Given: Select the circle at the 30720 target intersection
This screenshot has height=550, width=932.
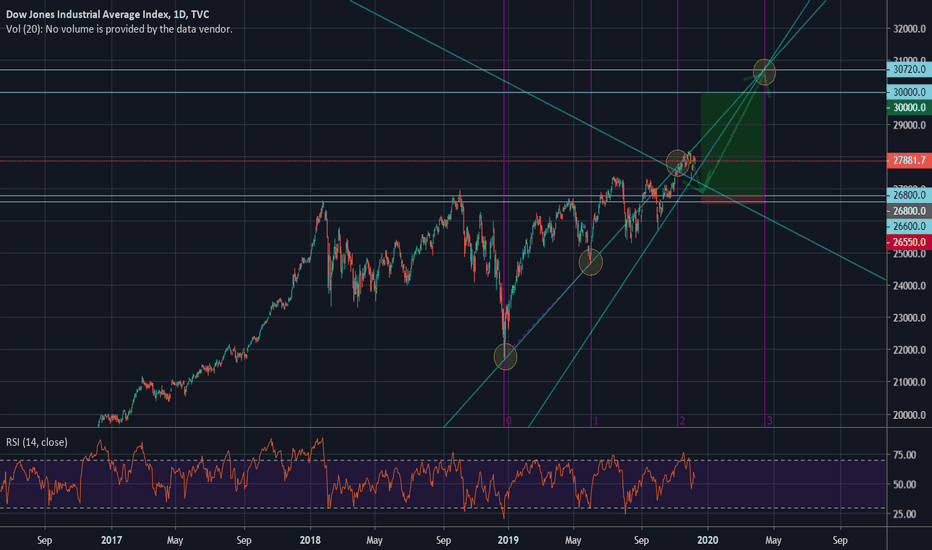Looking at the screenshot, I should (764, 72).
